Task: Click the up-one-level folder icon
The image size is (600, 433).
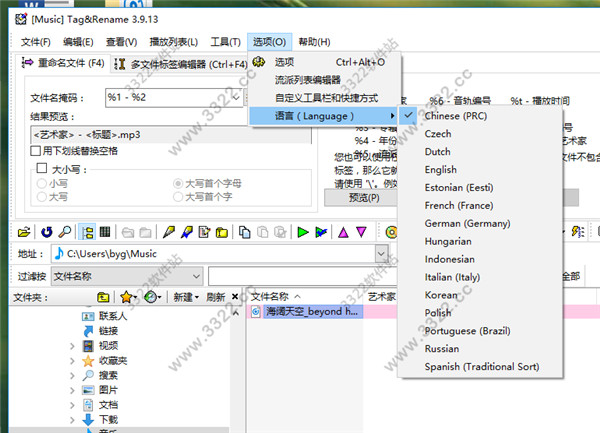Action: click(103, 297)
